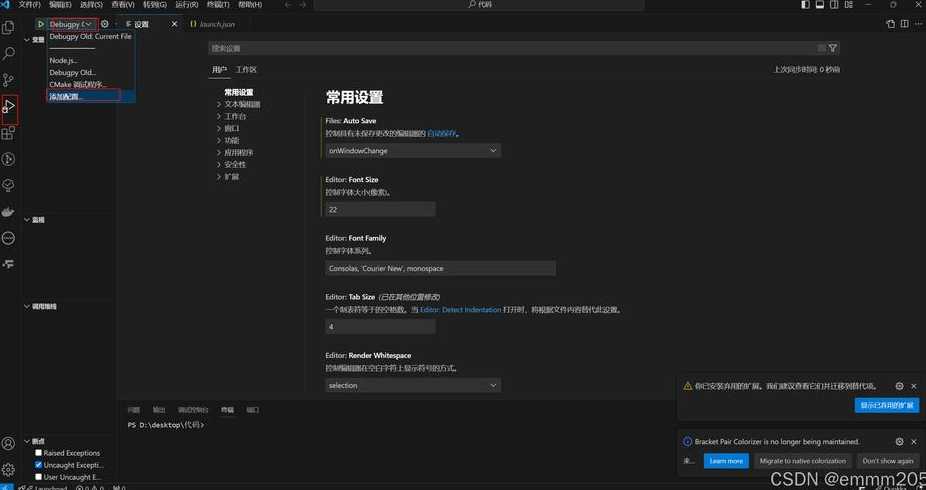This screenshot has height=490, width=926.
Task: Click the Font Size field showing 22
Action: [x=380, y=210]
